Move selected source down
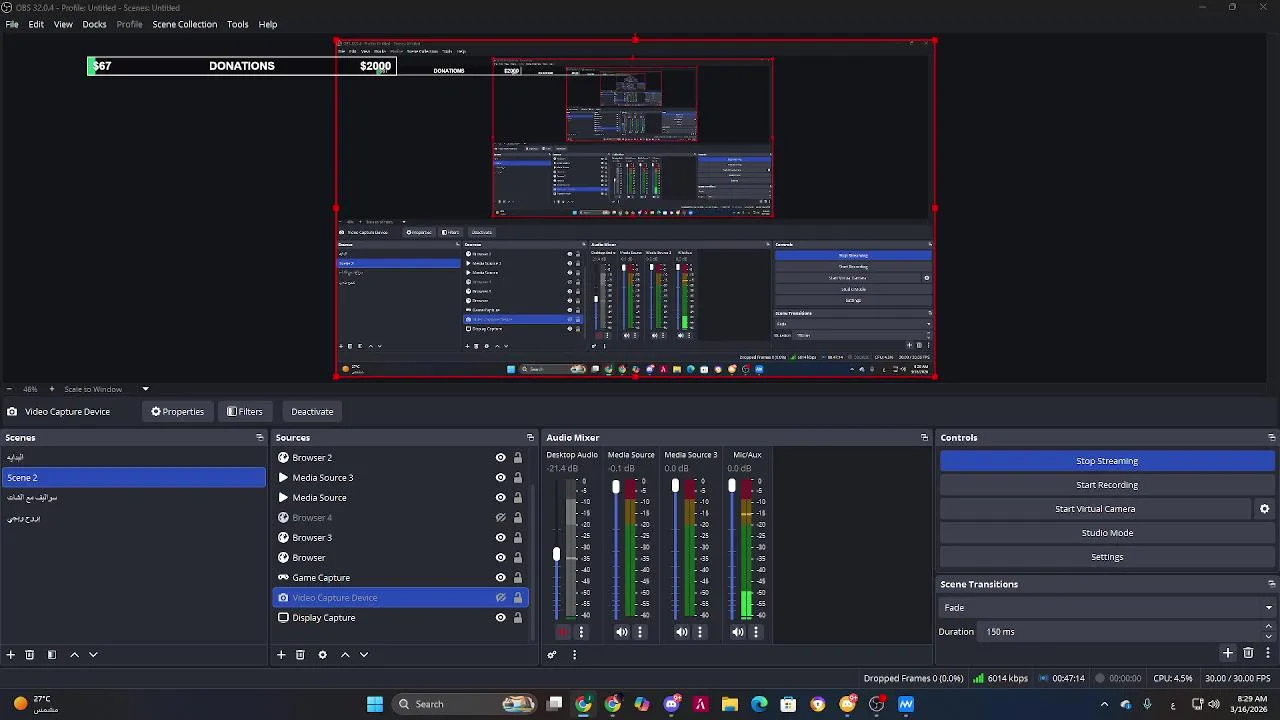 click(x=364, y=655)
